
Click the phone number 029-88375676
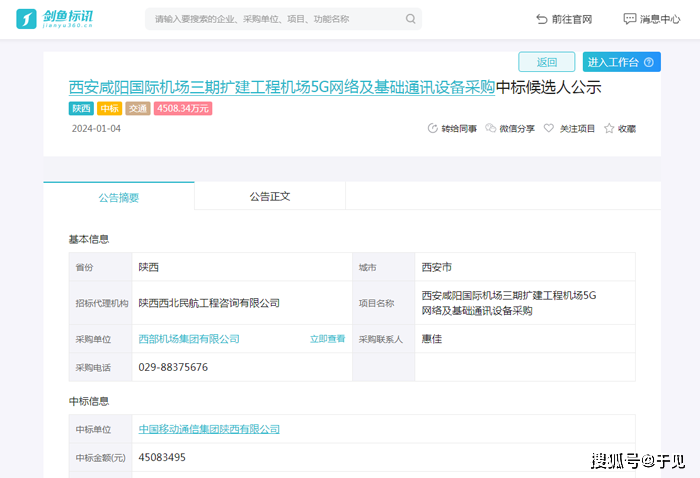tap(173, 367)
